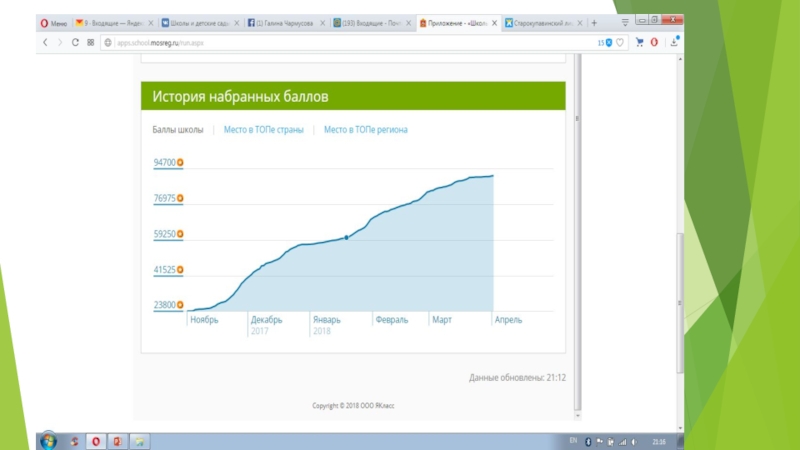Click the heart bookmark icon in address bar
The height and width of the screenshot is (450, 800).
coord(620,43)
